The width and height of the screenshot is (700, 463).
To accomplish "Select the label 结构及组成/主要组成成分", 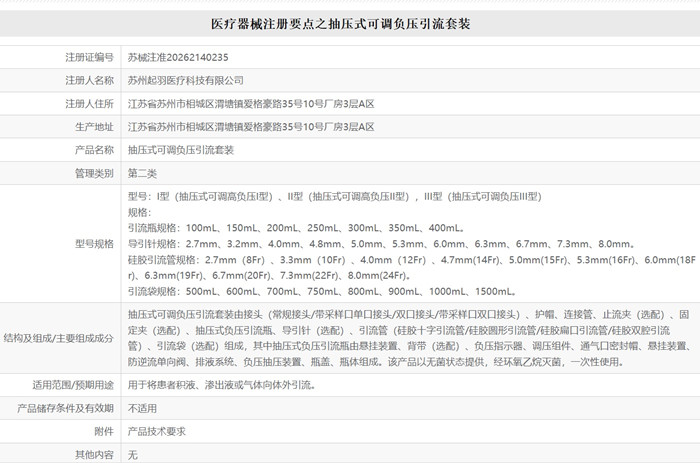I will [x=58, y=338].
